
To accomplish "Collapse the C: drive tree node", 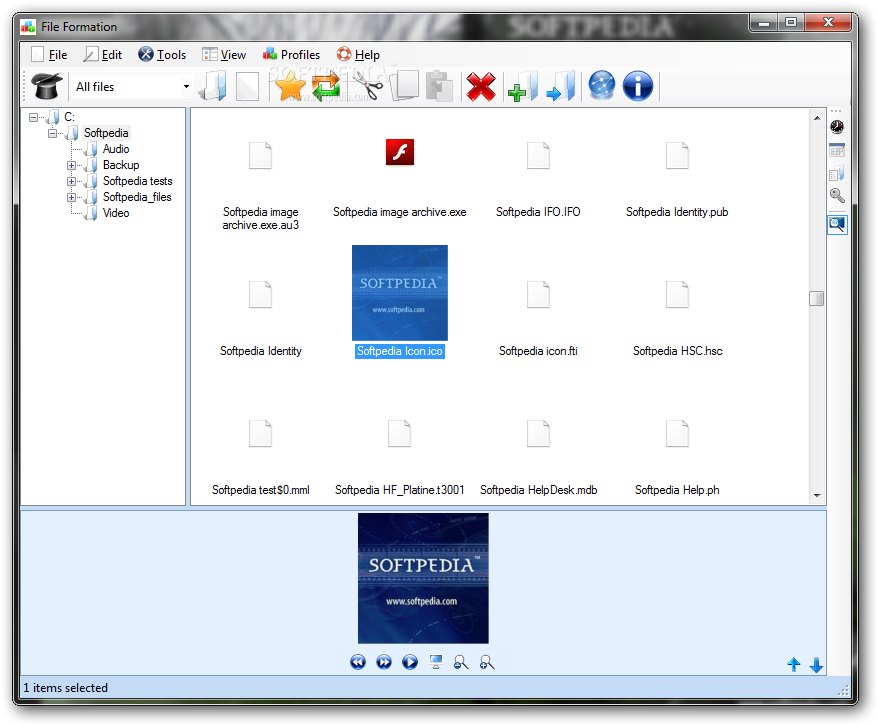I will tap(34, 117).
